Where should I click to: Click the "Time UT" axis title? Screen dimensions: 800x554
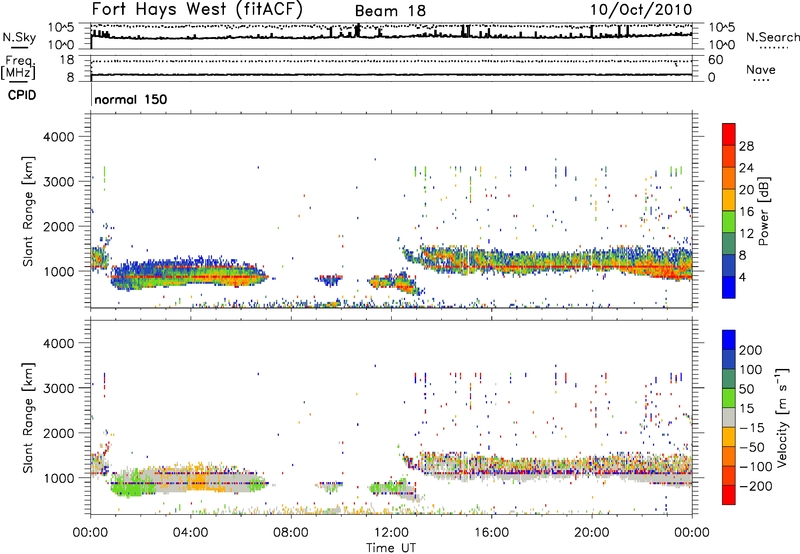click(x=391, y=548)
